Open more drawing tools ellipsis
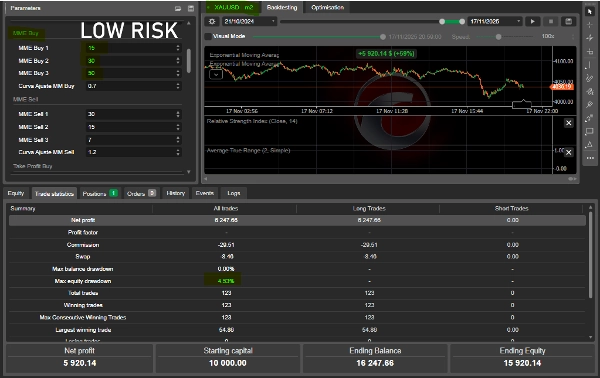 coord(590,158)
